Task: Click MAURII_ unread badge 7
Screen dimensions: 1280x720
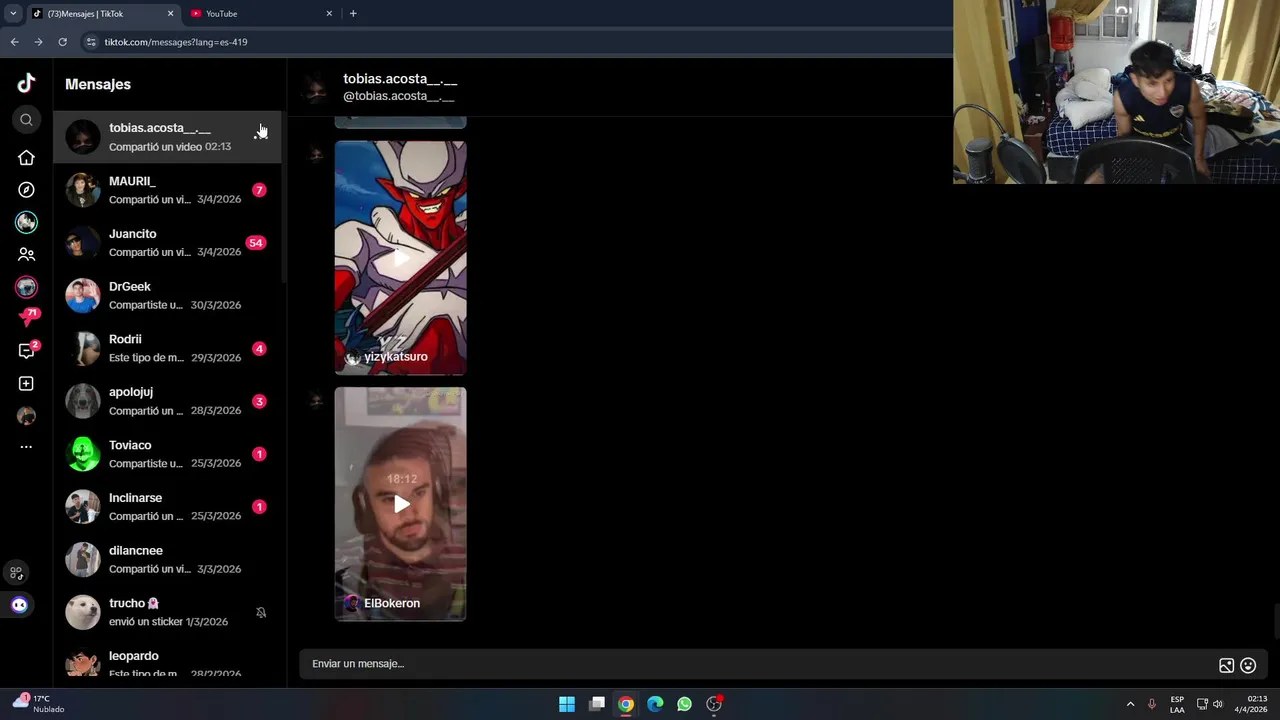Action: pyautogui.click(x=259, y=190)
